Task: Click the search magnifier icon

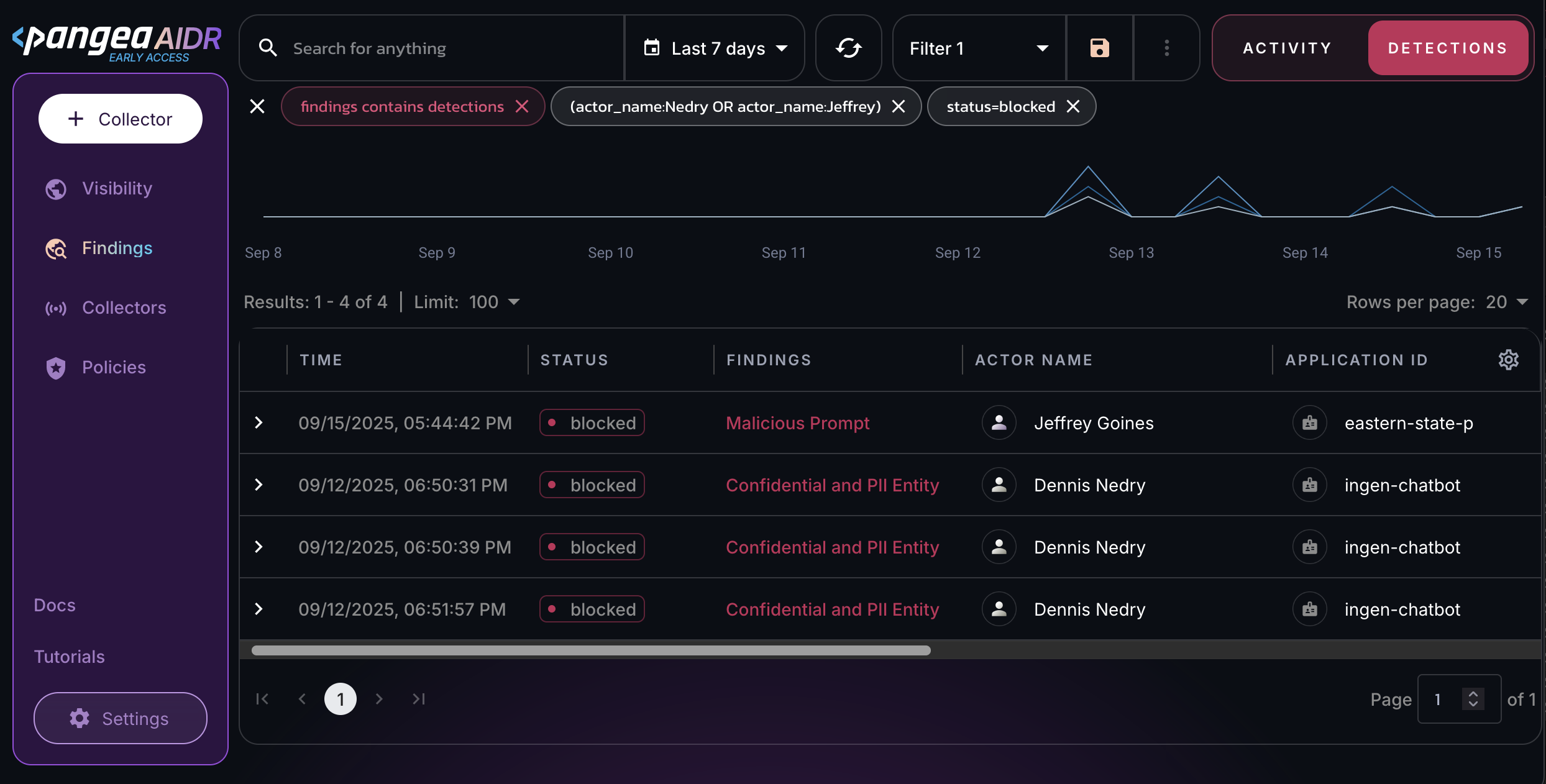Action: [268, 48]
